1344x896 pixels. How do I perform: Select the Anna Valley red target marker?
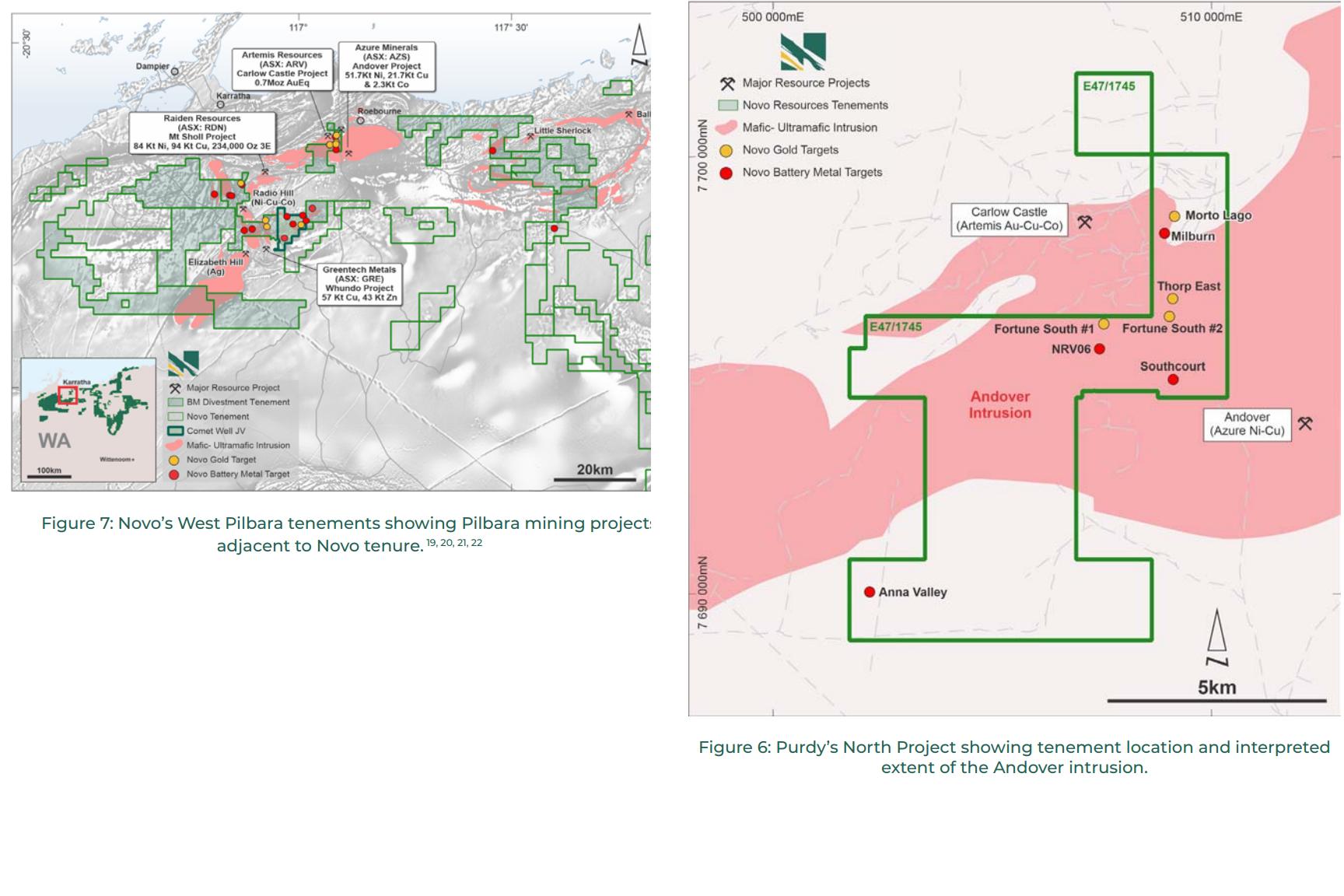870,592
